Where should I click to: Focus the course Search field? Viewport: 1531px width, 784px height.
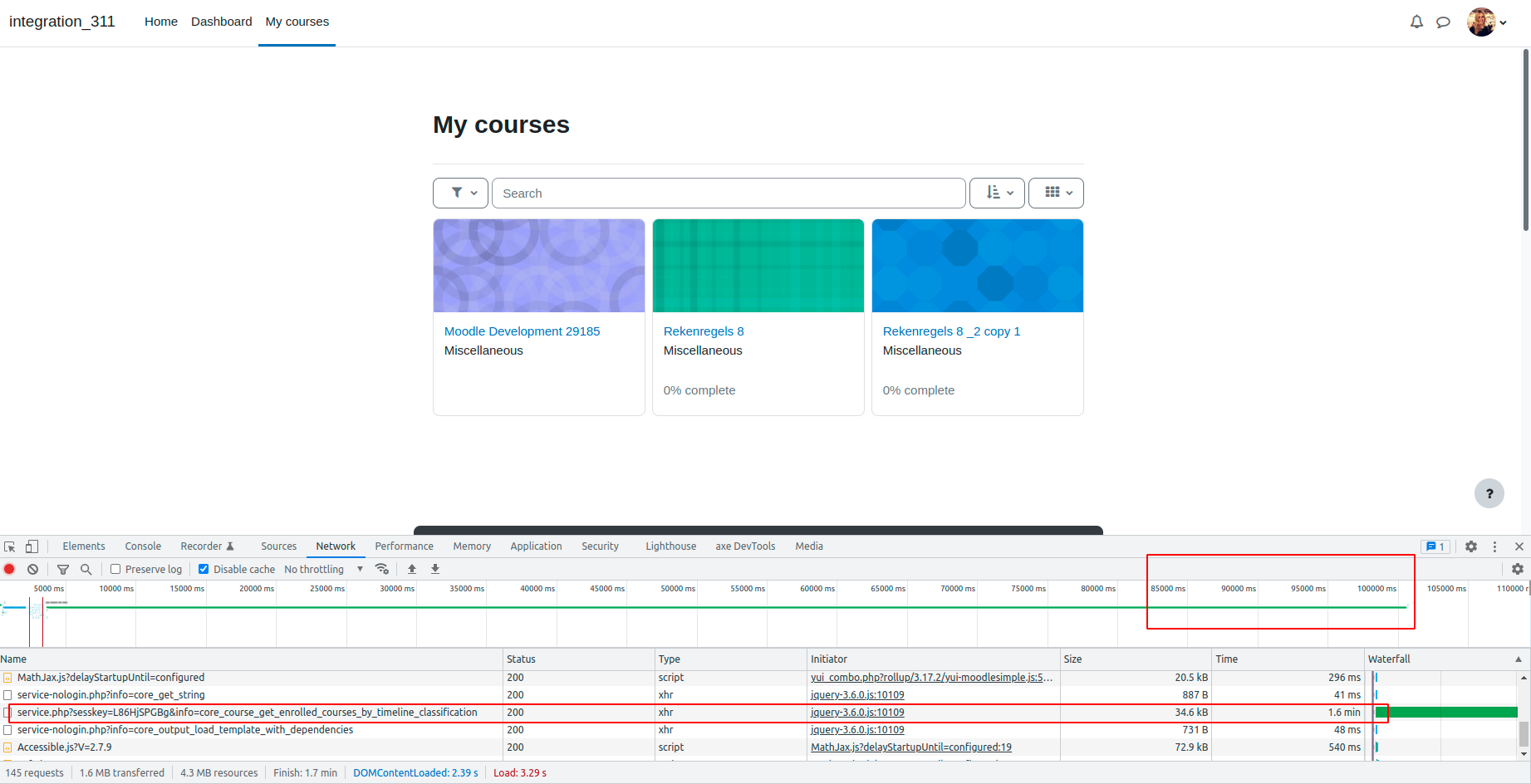point(729,193)
